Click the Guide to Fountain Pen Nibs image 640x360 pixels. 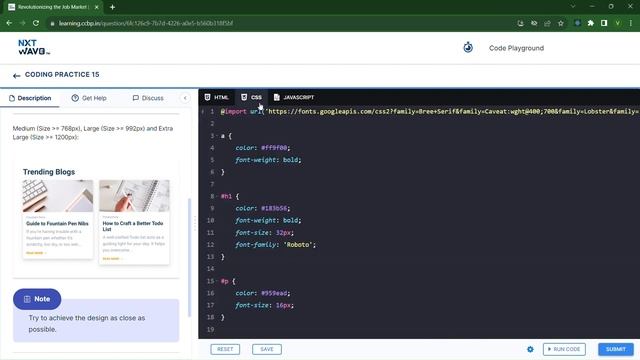[x=58, y=196]
